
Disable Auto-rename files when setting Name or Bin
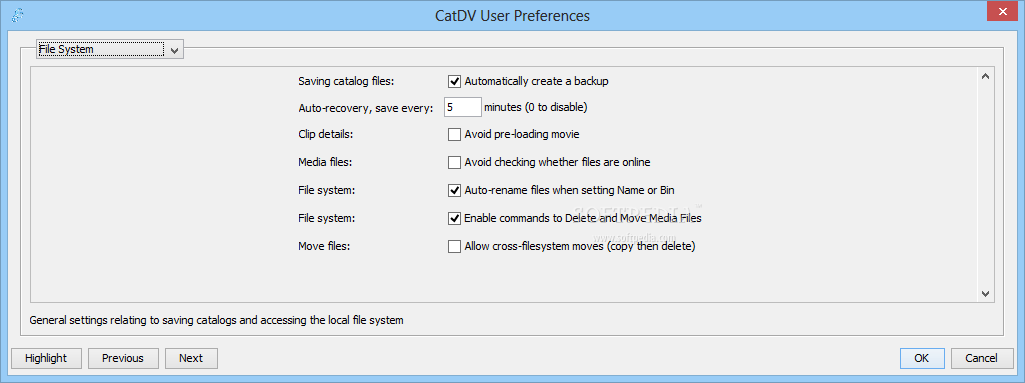click(454, 190)
